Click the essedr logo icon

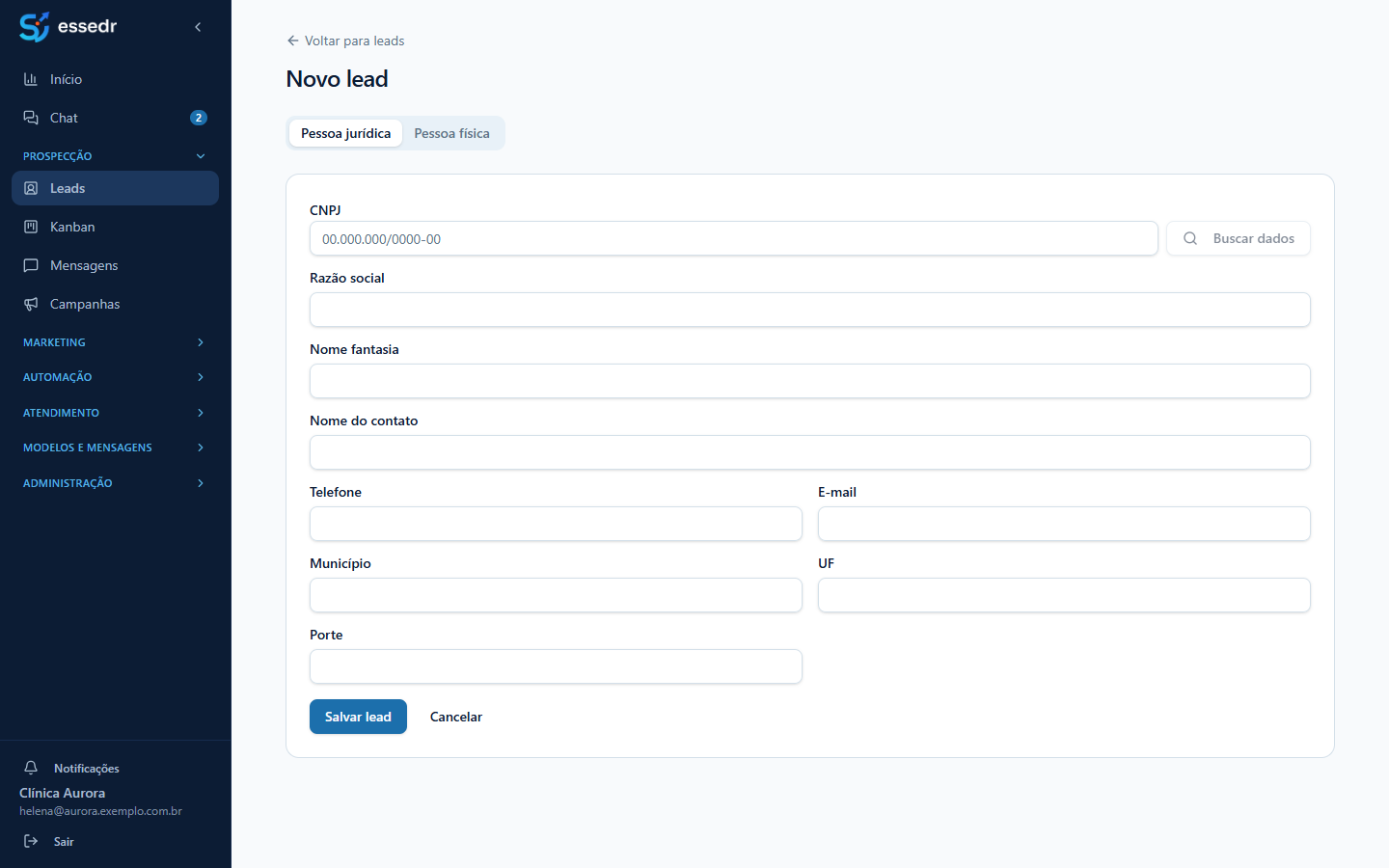[34, 27]
